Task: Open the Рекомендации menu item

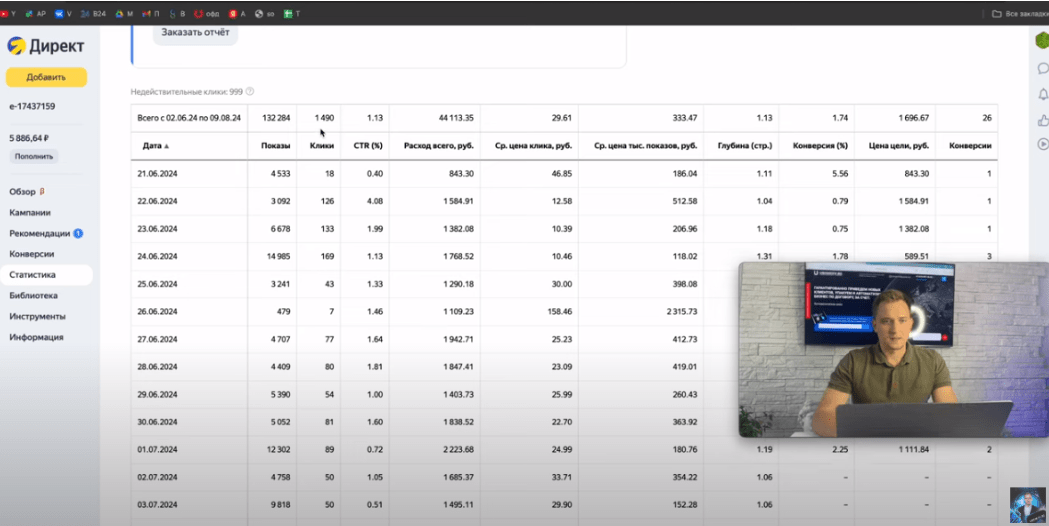Action: click(39, 234)
